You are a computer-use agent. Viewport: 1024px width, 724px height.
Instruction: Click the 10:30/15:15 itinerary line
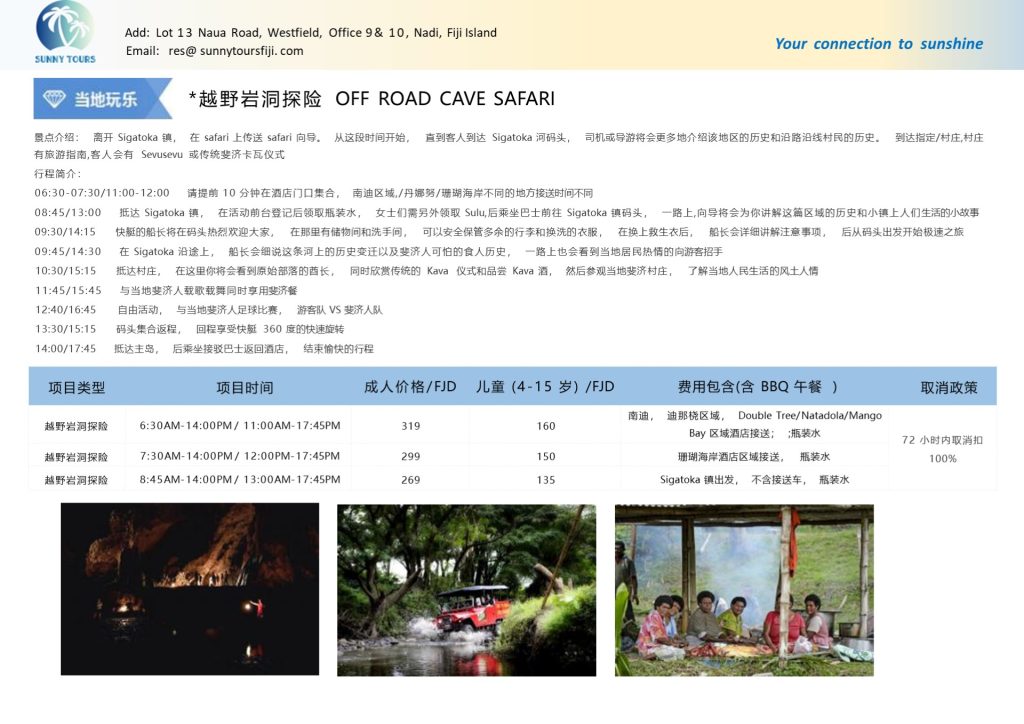click(x=426, y=271)
